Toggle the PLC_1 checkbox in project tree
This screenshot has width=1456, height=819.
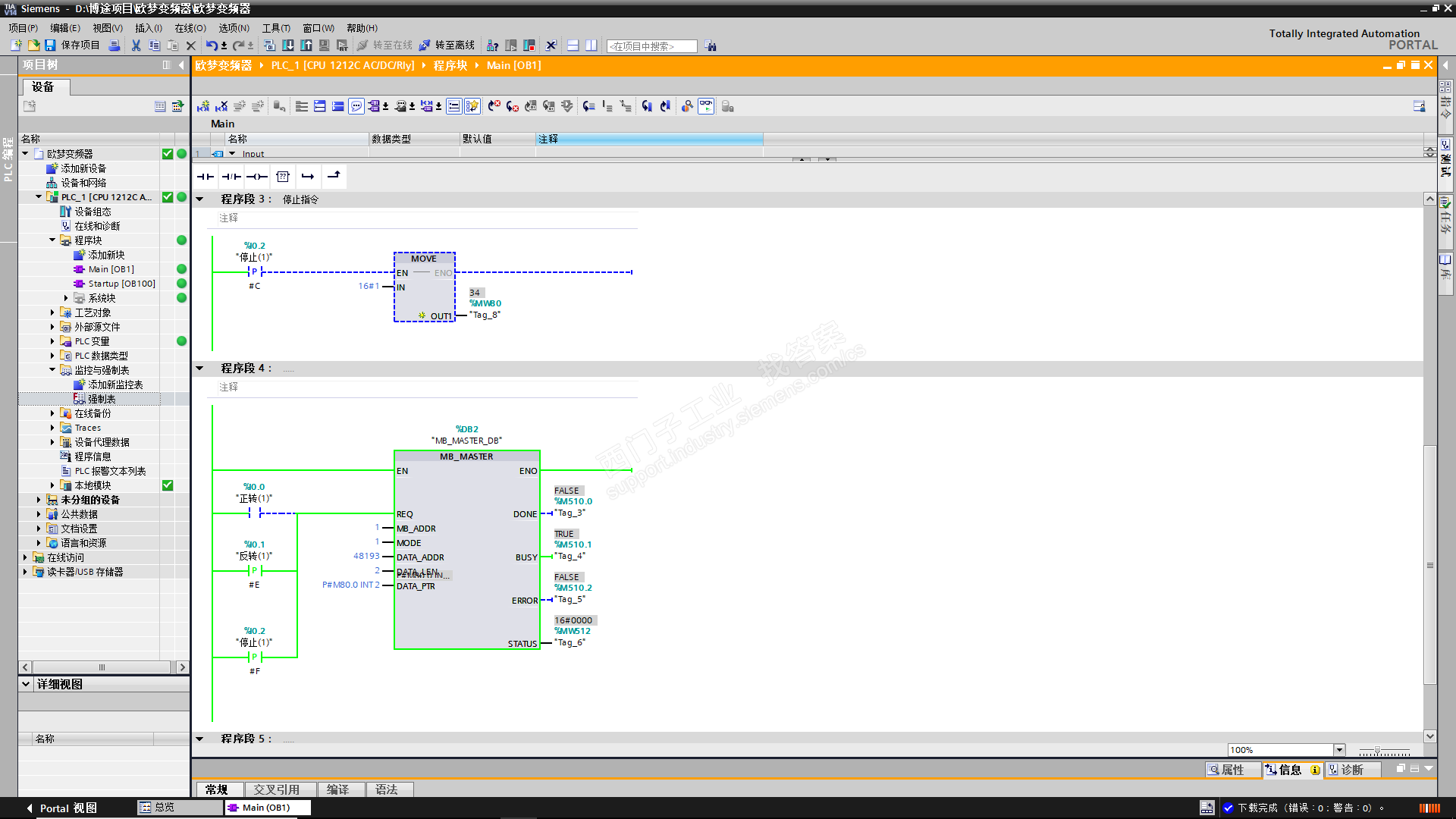(168, 197)
